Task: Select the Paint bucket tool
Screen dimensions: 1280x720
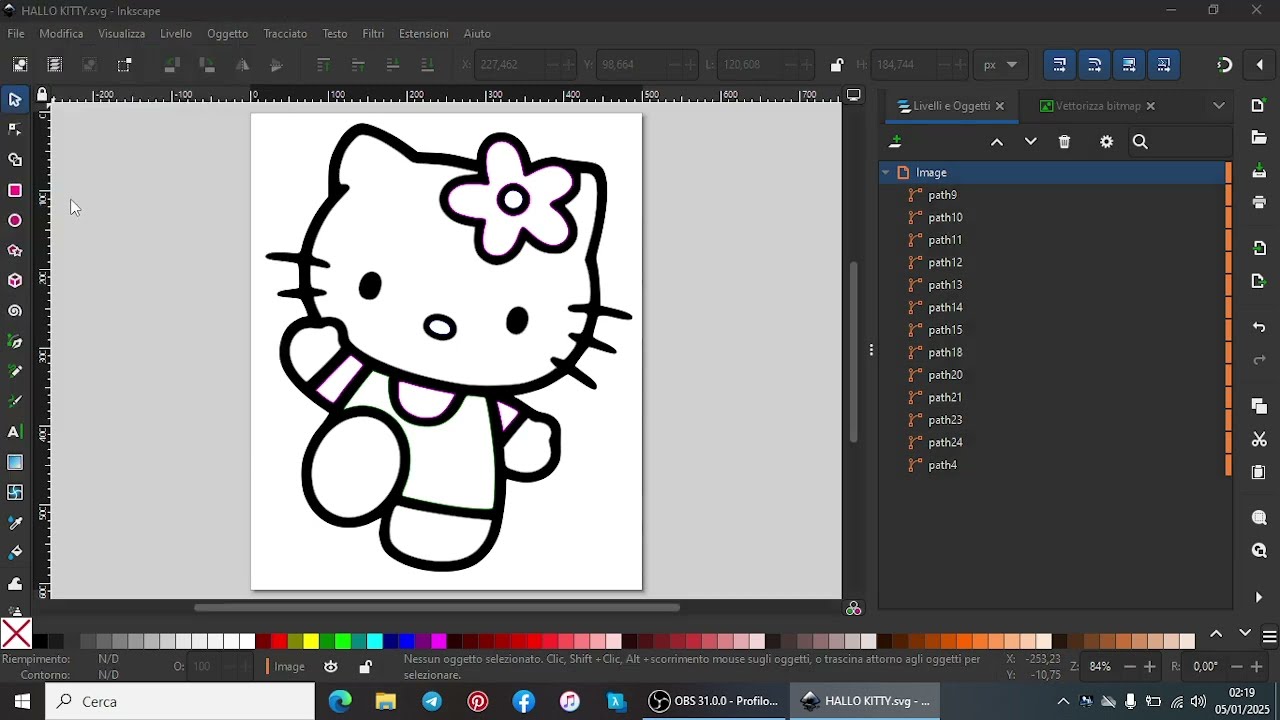Action: [15, 553]
